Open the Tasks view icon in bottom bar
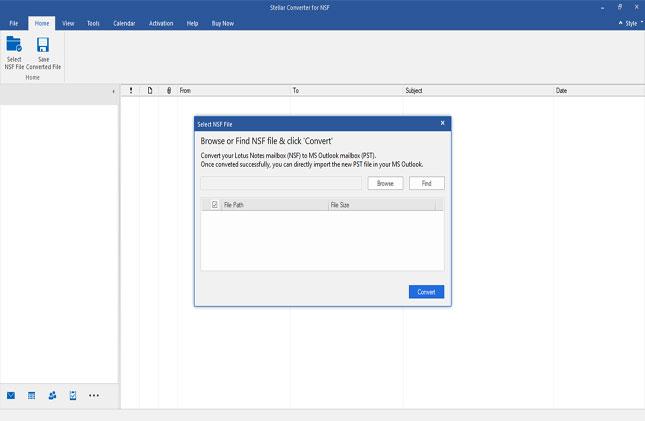 [x=73, y=396]
